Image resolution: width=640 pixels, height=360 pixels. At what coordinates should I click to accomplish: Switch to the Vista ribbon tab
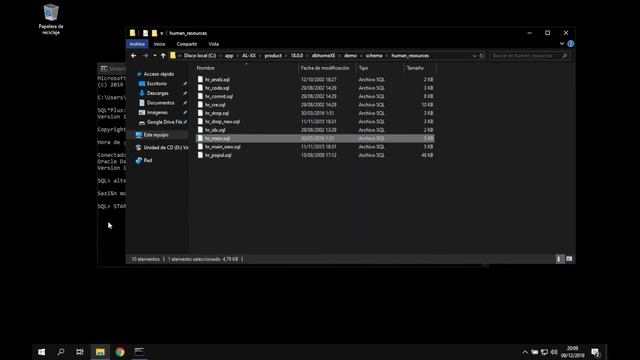point(213,44)
